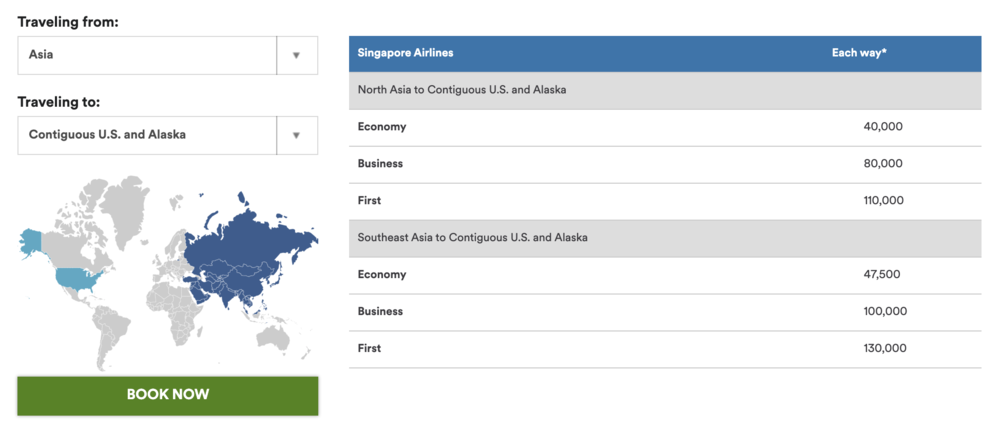1000x430 pixels.
Task: Click the Asia selection field
Action: point(147,55)
